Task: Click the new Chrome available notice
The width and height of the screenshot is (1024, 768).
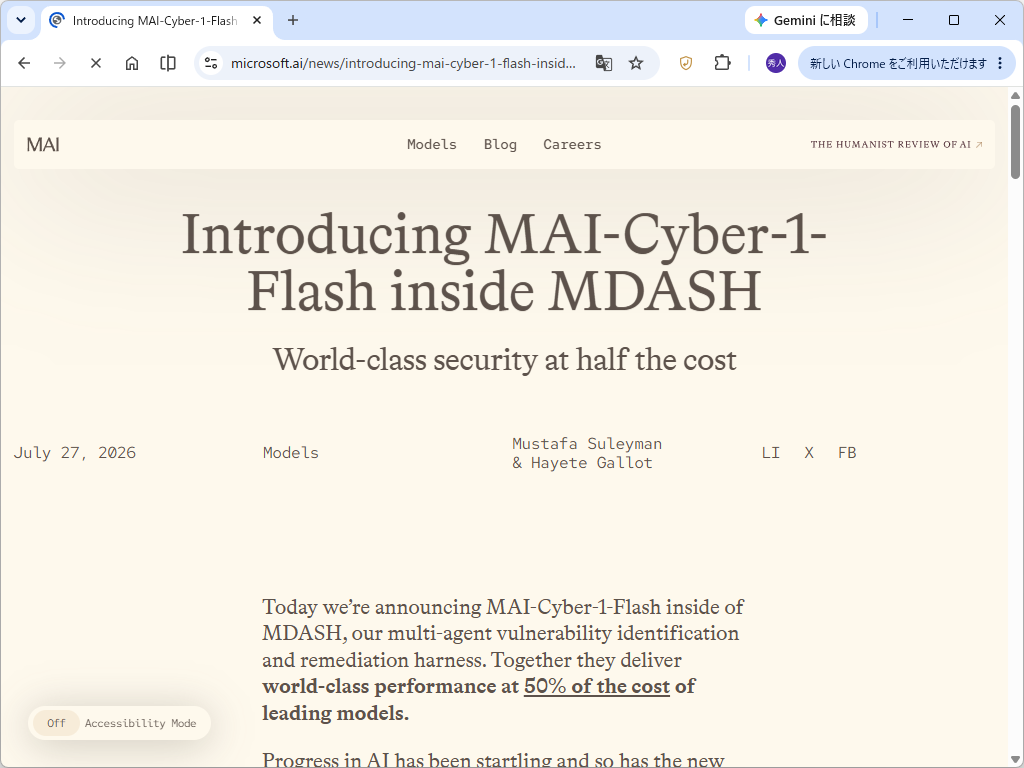Action: click(898, 63)
